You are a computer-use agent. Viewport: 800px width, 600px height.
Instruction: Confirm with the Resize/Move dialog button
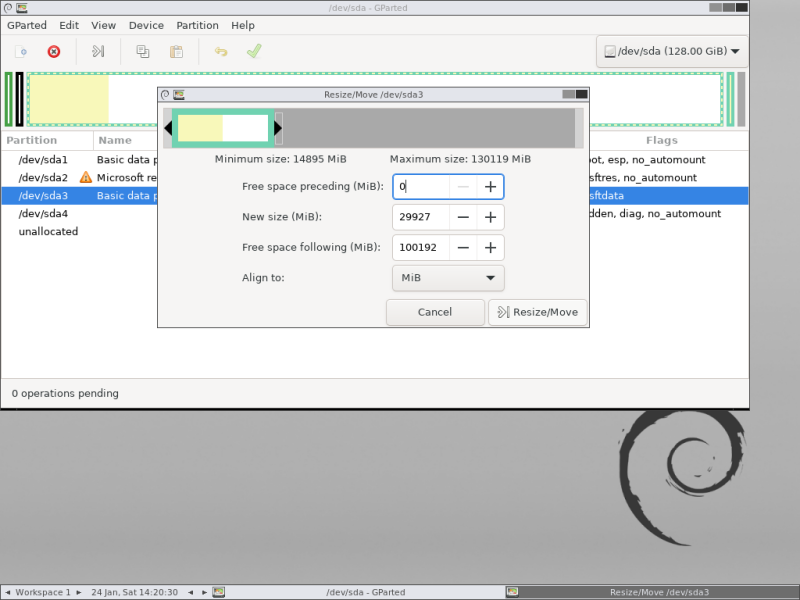tap(538, 312)
